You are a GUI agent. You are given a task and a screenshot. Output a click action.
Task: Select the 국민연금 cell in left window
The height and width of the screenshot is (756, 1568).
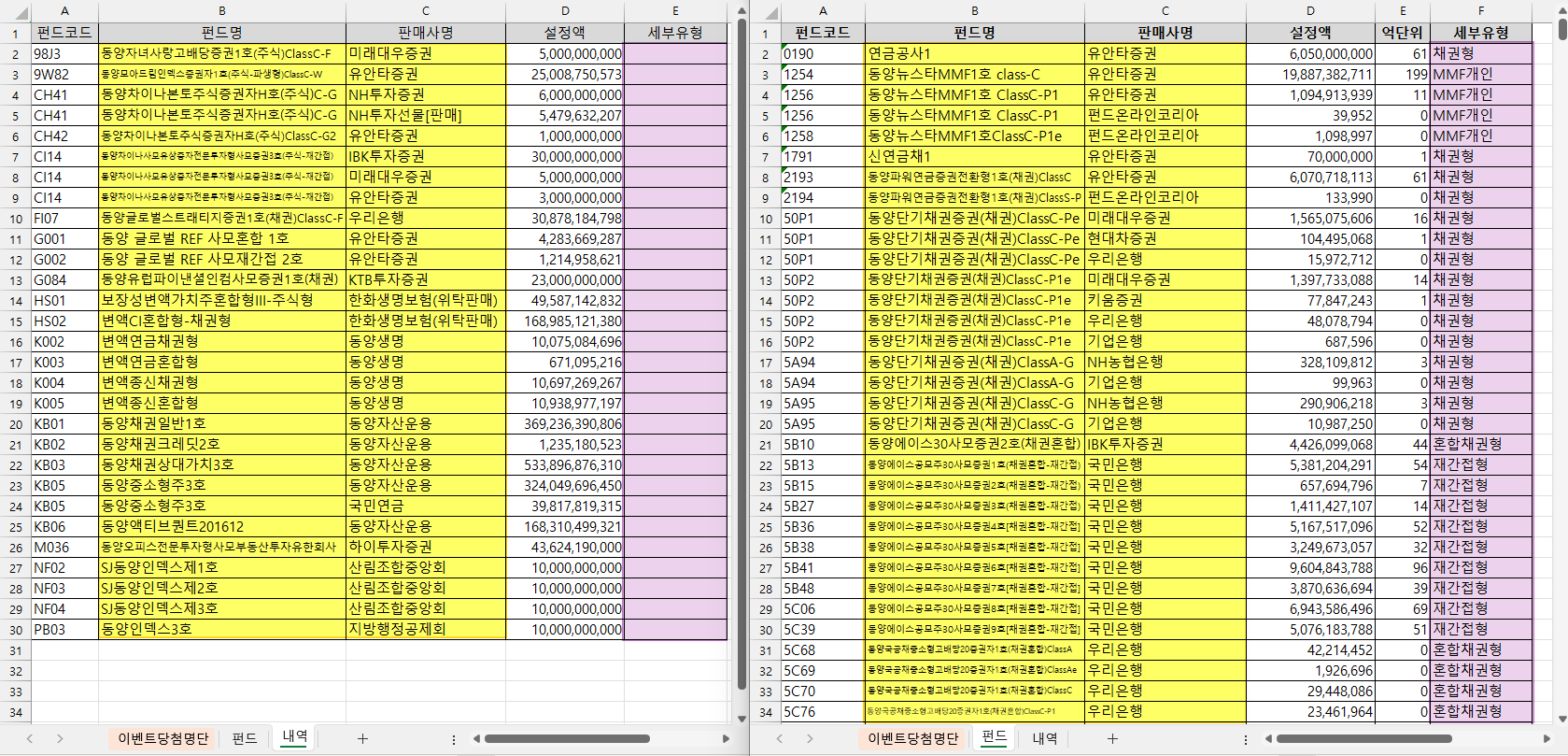(x=426, y=506)
